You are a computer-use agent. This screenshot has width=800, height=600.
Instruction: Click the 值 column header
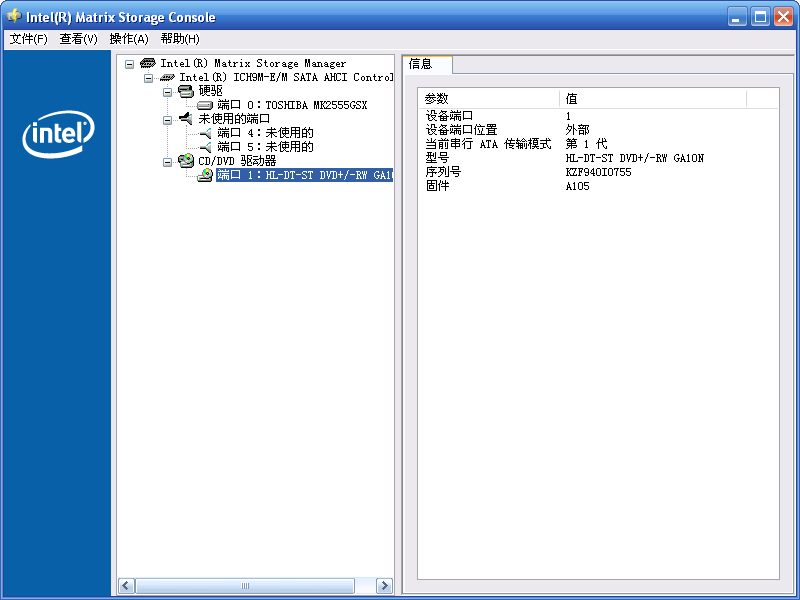(x=653, y=98)
